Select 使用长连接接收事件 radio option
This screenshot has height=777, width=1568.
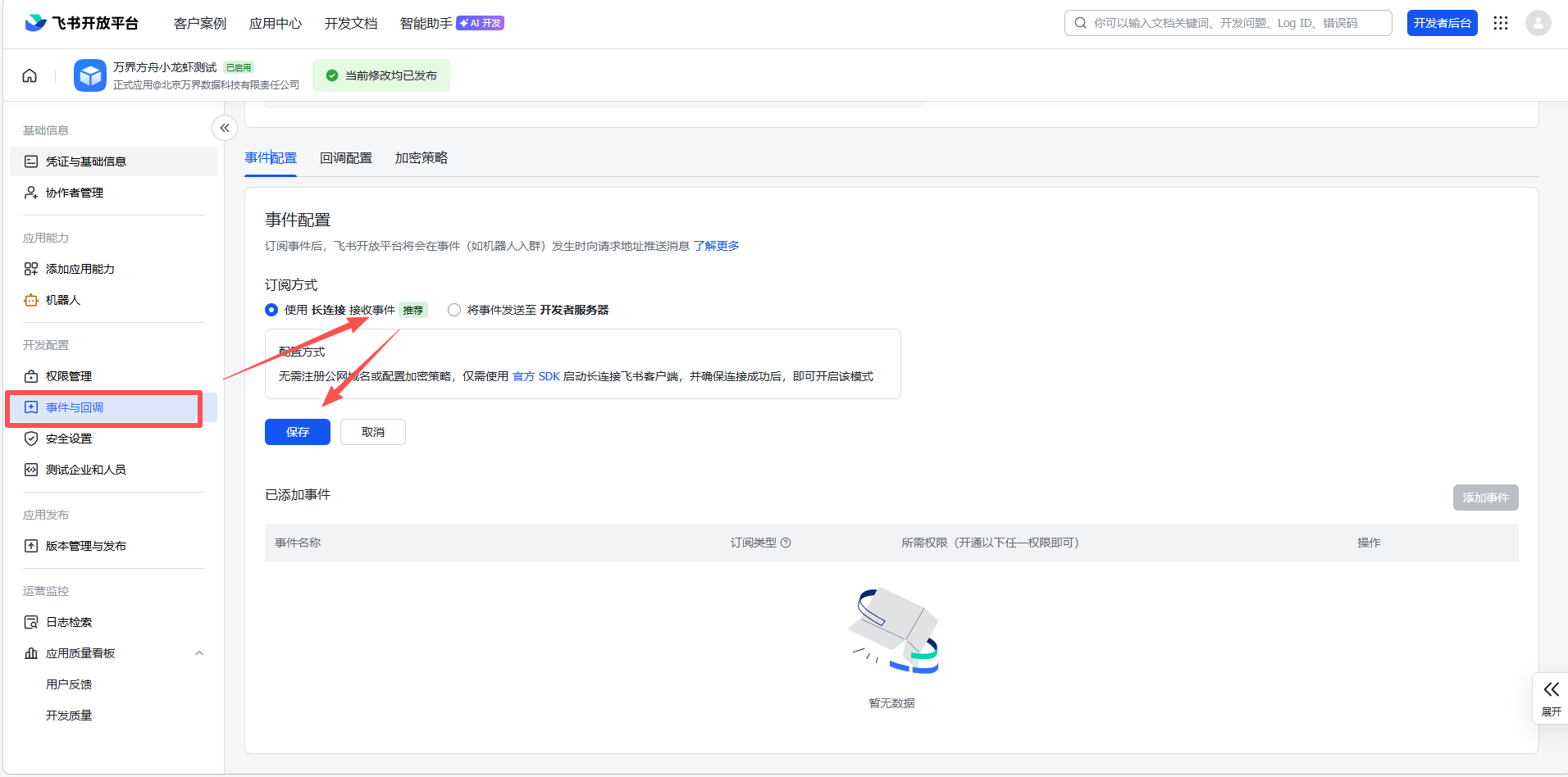pos(271,310)
